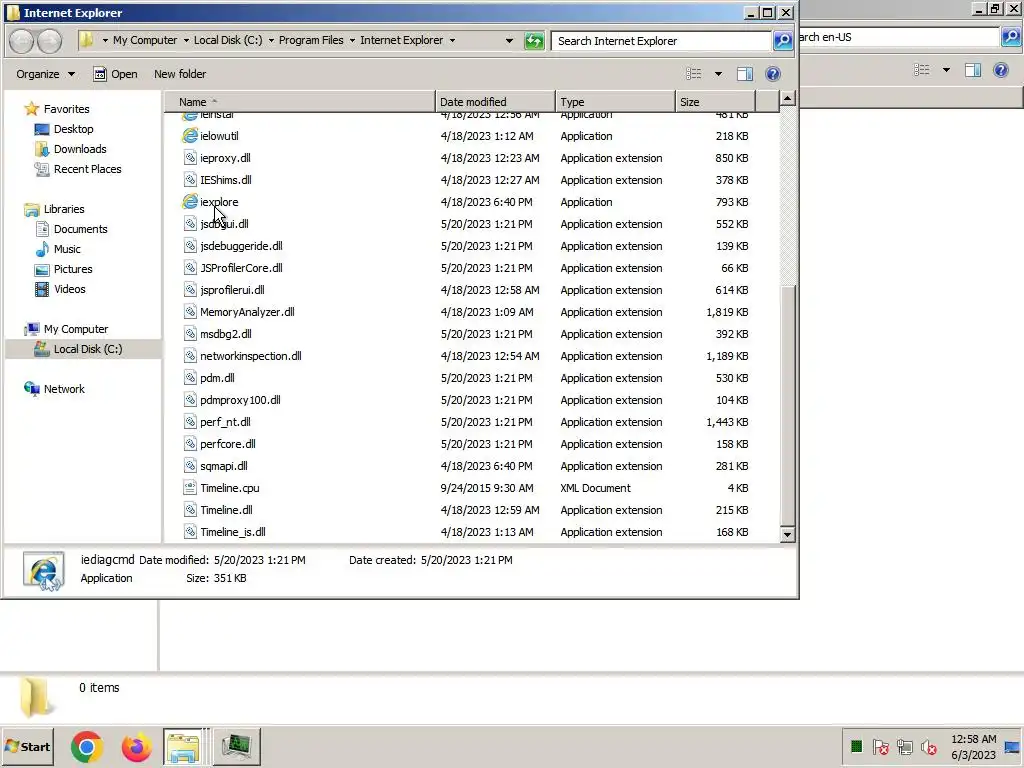Click the Network icon in navigation pane
1024x768 pixels.
coord(31,389)
